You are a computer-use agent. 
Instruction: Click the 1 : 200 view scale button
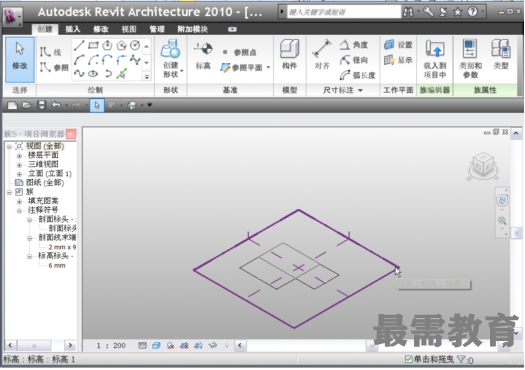(111, 345)
